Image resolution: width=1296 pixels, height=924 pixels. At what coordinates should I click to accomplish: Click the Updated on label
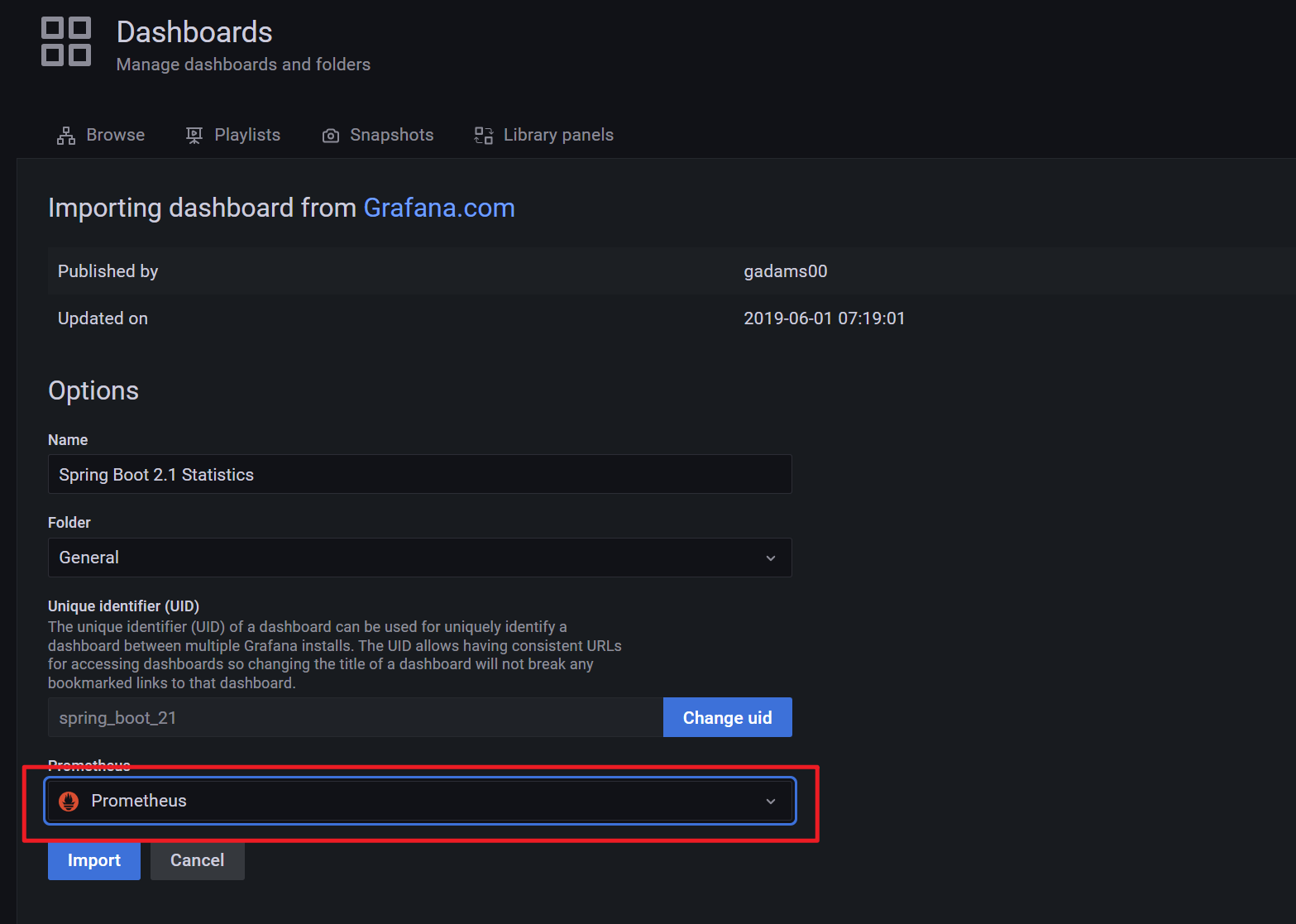pyautogui.click(x=103, y=318)
